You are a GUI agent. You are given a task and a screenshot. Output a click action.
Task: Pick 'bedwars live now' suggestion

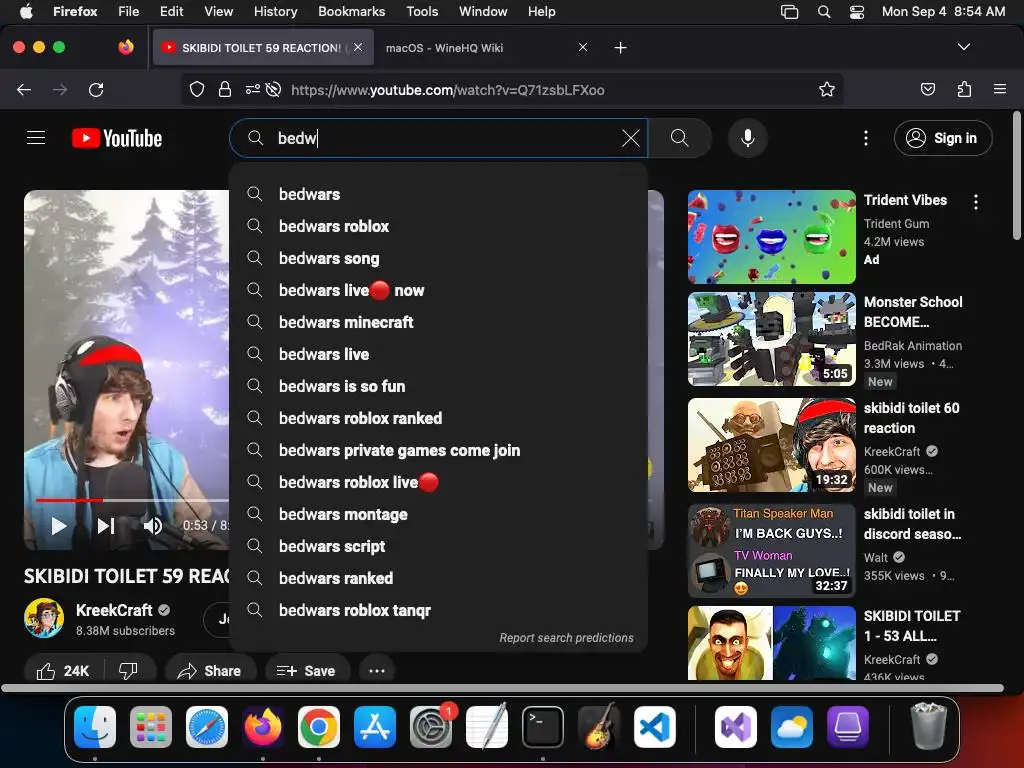pos(438,290)
